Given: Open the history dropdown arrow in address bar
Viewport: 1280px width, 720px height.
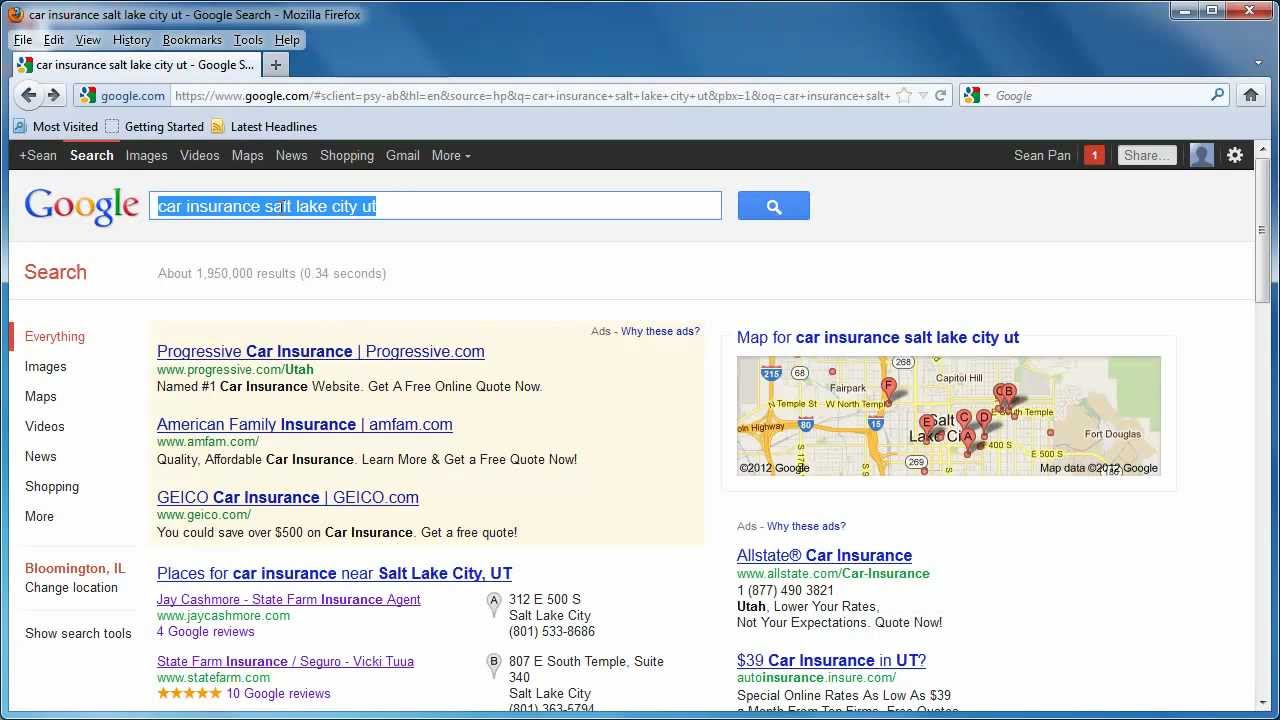Looking at the screenshot, I should click(923, 96).
